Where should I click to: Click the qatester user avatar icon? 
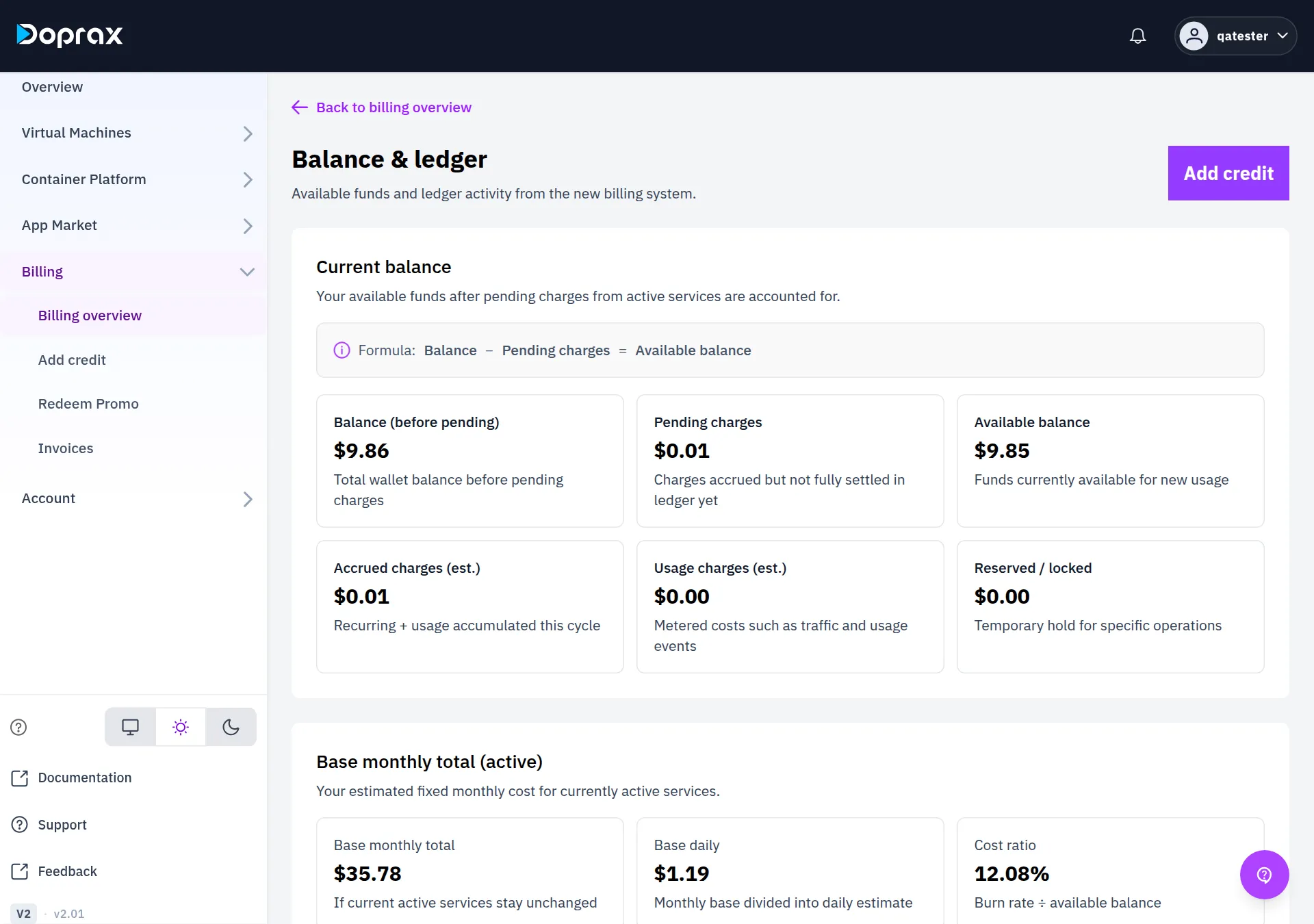1194,36
